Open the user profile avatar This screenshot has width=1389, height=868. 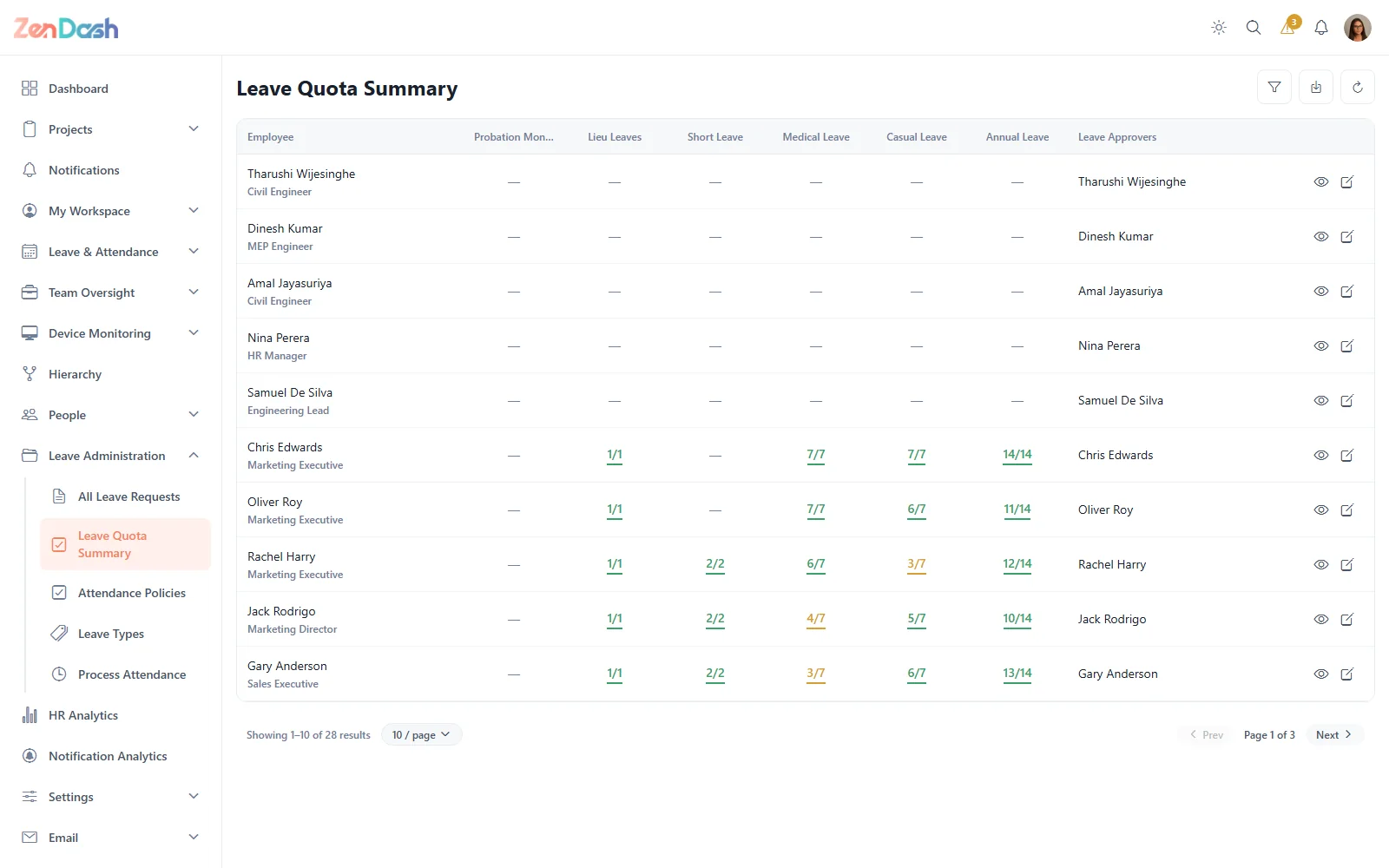click(1358, 28)
